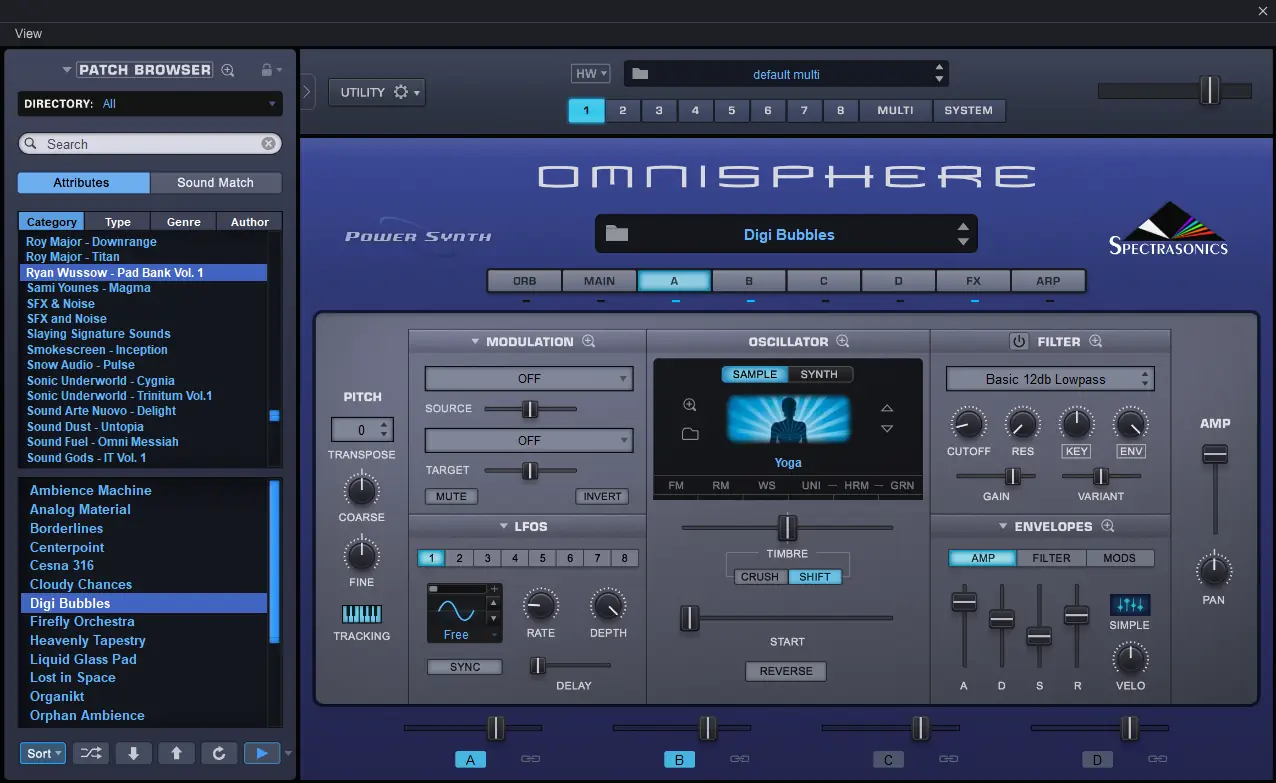The height and width of the screenshot is (783, 1276).
Task: Show the Mods envelope
Action: [x=1119, y=558]
